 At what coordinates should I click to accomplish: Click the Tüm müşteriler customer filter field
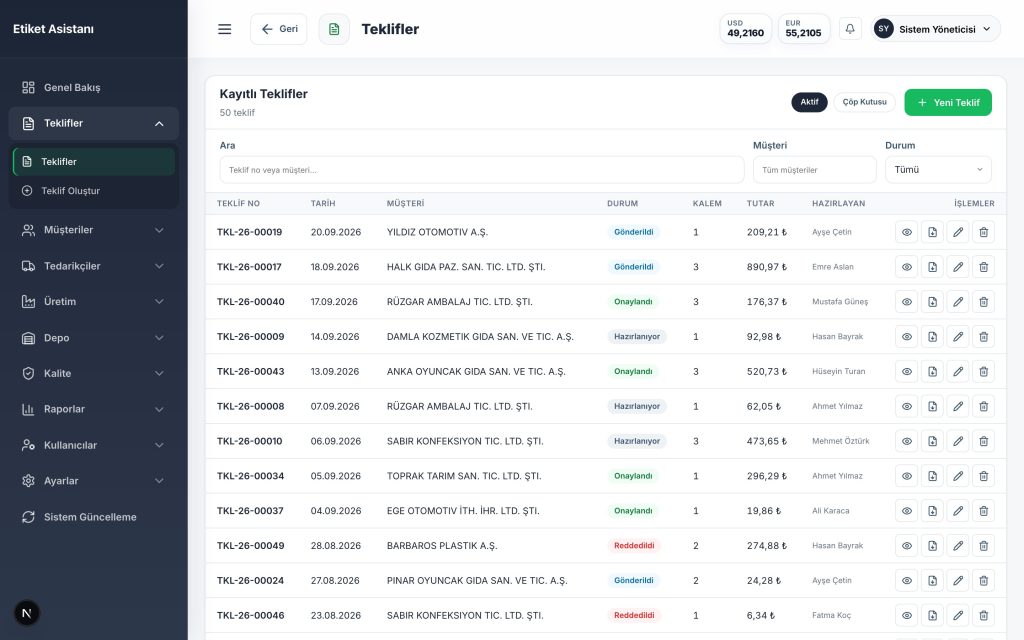[x=814, y=170]
